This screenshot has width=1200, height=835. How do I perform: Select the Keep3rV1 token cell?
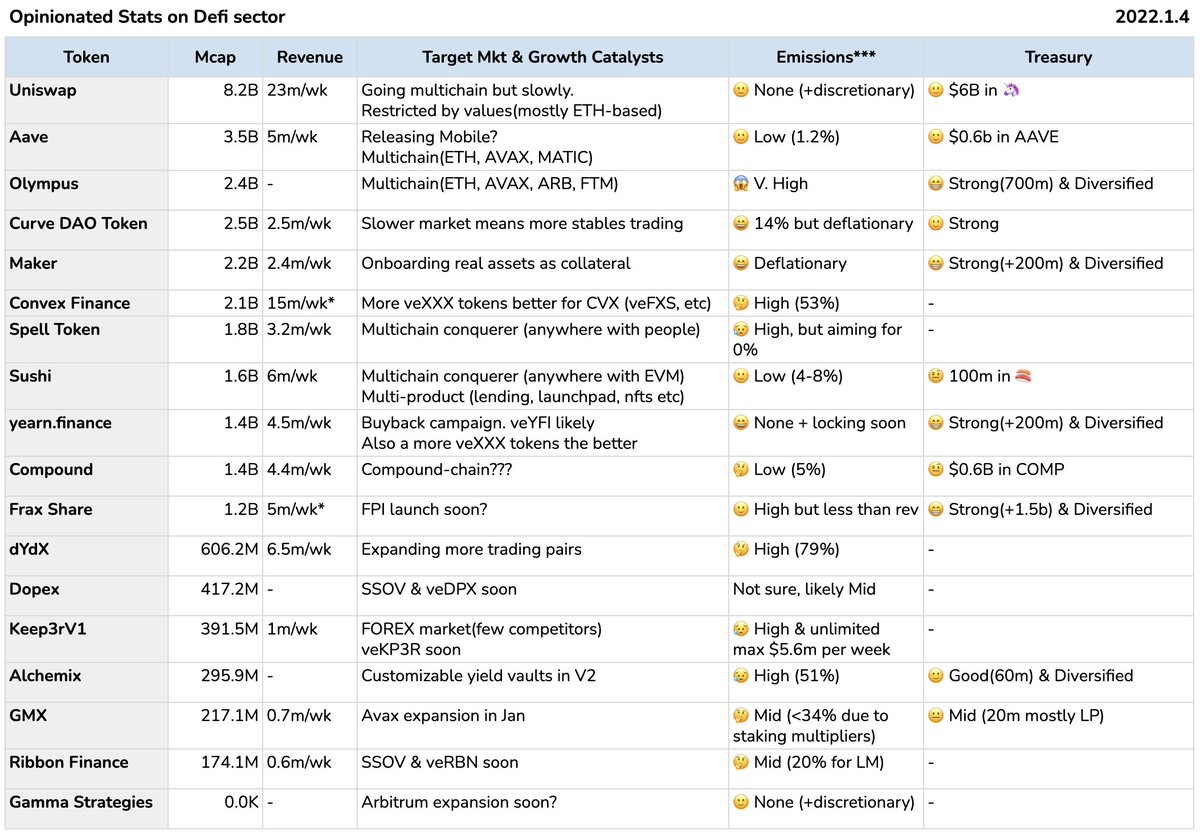click(86, 639)
